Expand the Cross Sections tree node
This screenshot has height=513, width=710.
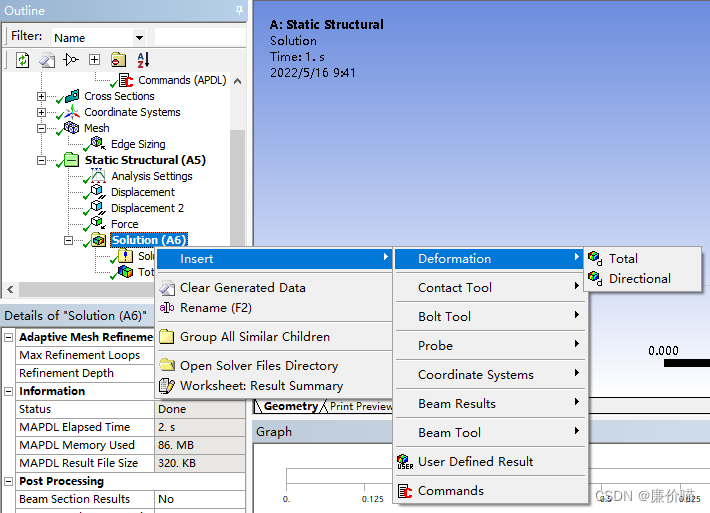[41, 96]
